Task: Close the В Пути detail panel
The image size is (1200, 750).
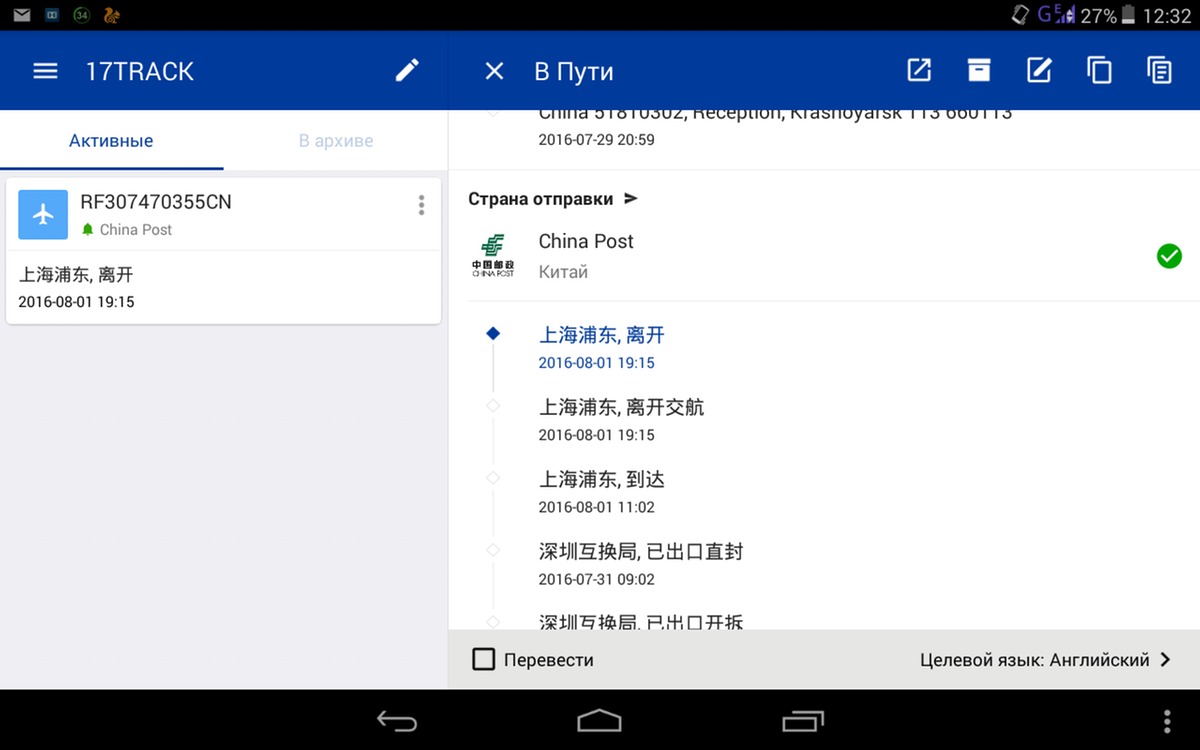Action: click(x=494, y=71)
